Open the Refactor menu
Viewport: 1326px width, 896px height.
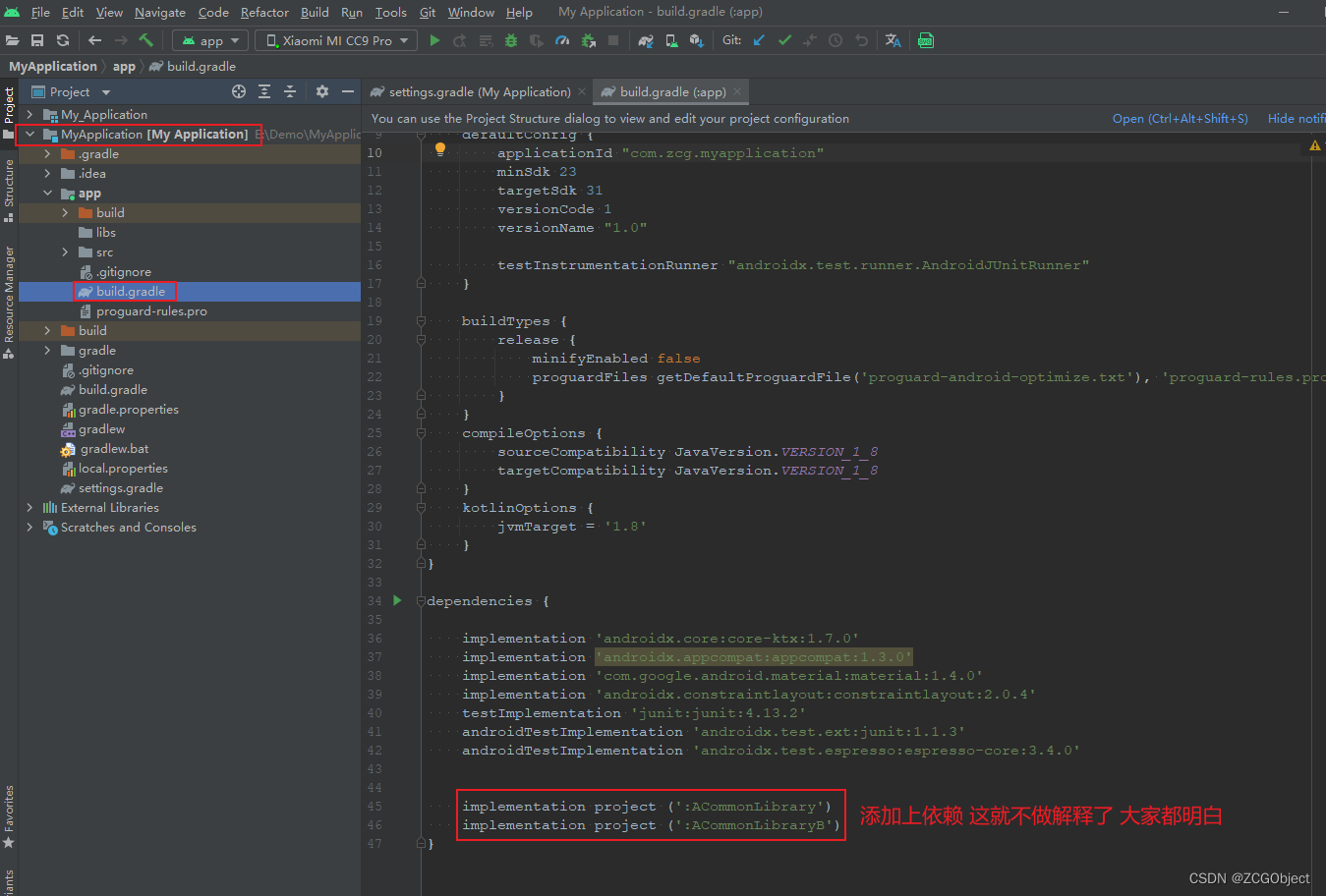pos(264,12)
